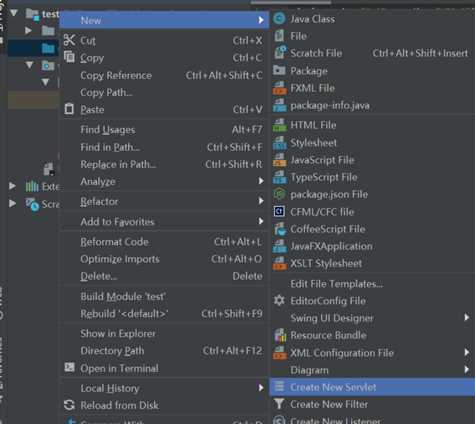Click the EditorConfig gear icon
The width and height of the screenshot is (475, 424).
[x=279, y=300]
